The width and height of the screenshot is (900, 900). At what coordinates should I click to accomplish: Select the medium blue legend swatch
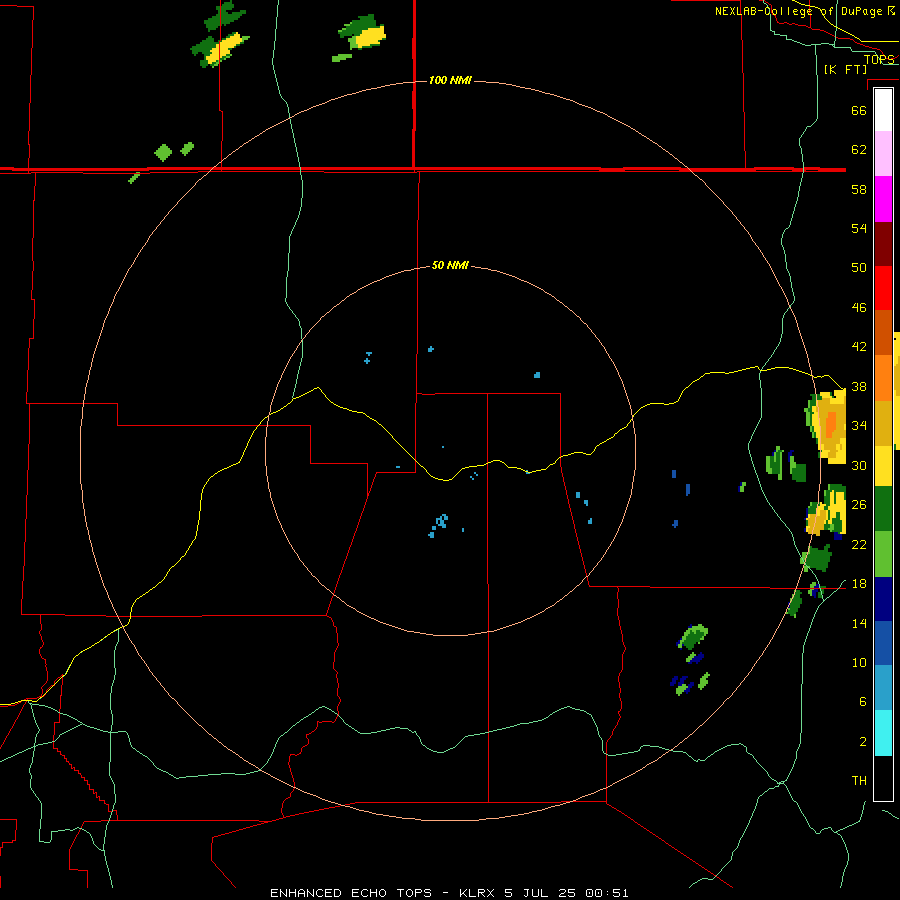pyautogui.click(x=883, y=643)
